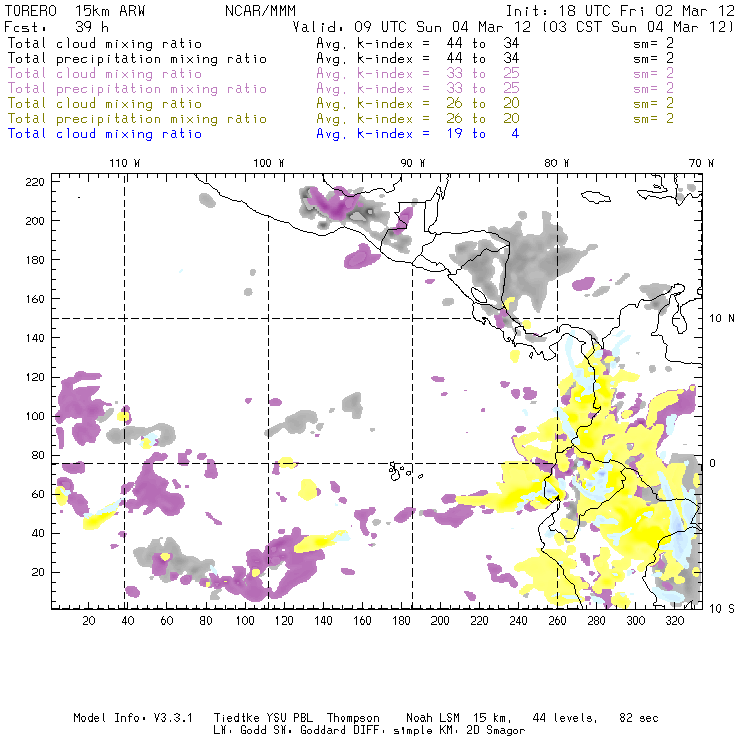Select the "220" tick label on the vertical axis
Image resolution: width=740 pixels, height=740 pixels.
(x=35, y=182)
